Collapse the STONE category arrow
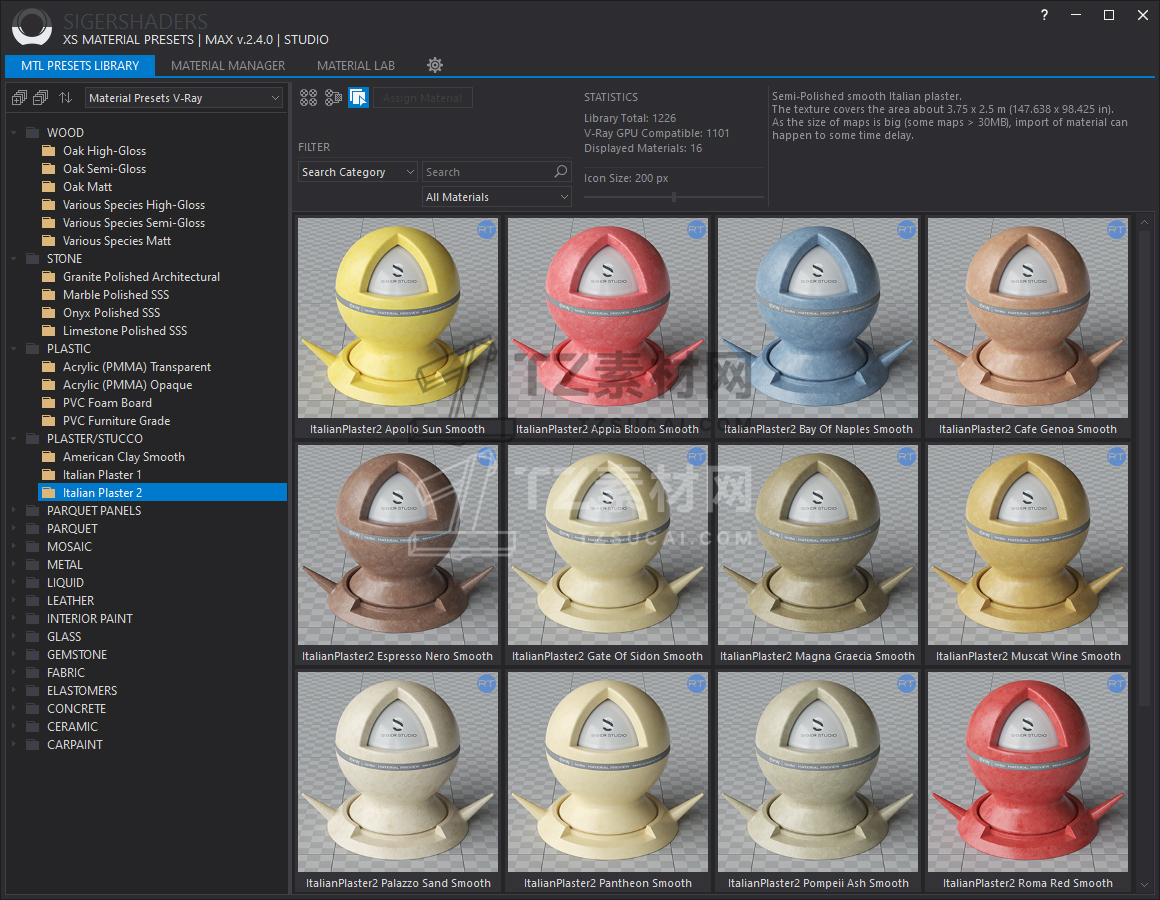This screenshot has width=1160, height=900. tap(14, 259)
